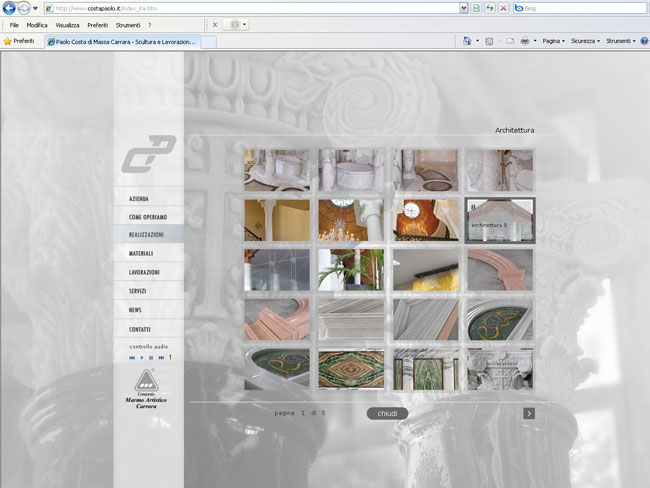Screen dimensions: 650x488
Task: Click the gray X toolbar button
Action: (215, 25)
